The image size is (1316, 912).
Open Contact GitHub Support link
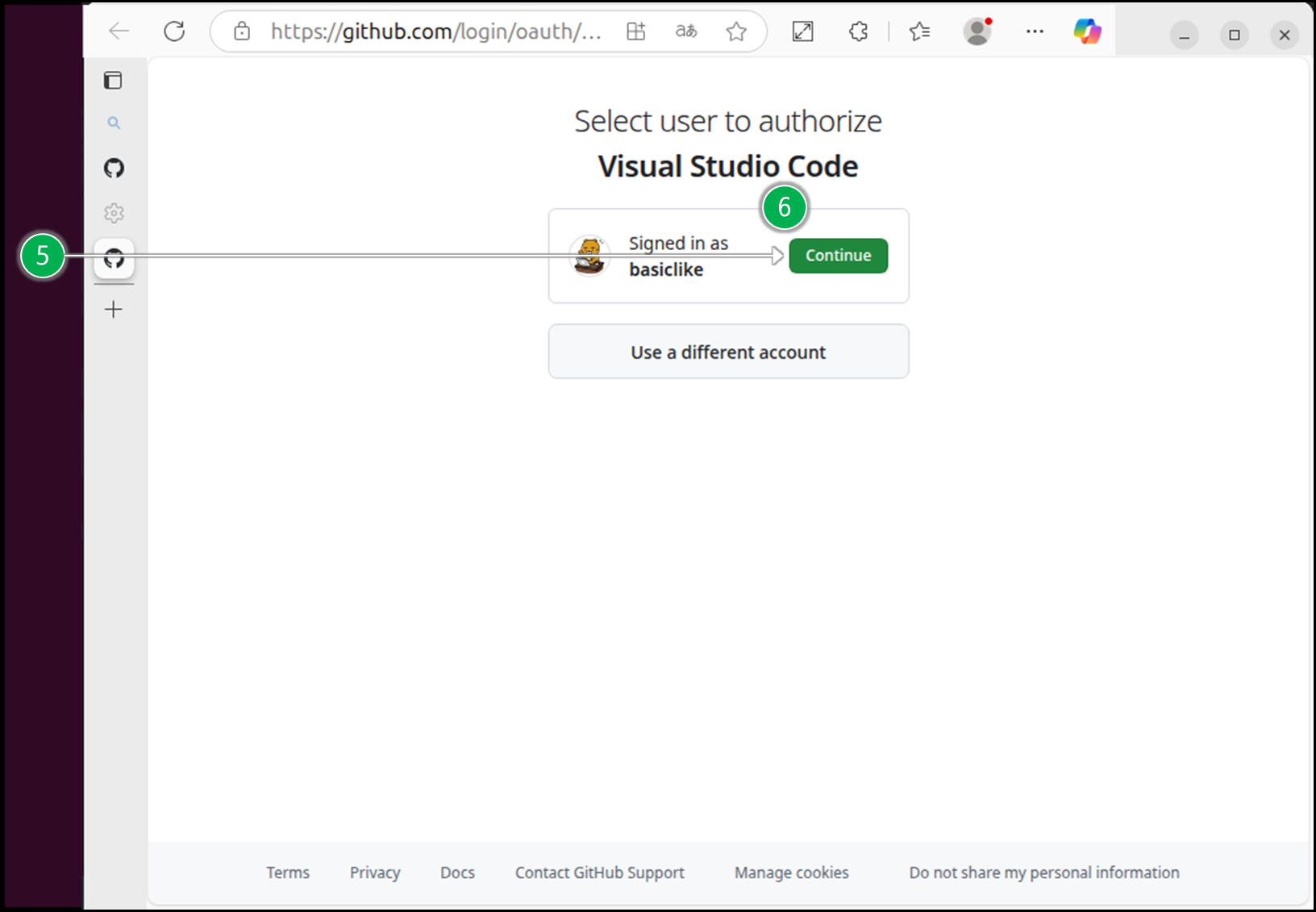coord(600,872)
